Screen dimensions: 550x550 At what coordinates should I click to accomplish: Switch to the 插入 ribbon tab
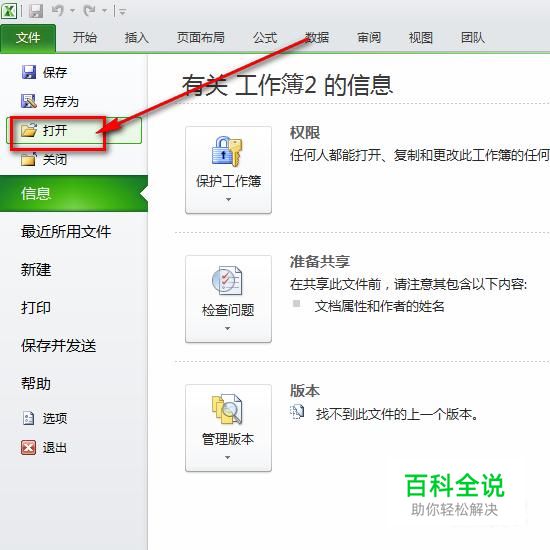(x=136, y=38)
